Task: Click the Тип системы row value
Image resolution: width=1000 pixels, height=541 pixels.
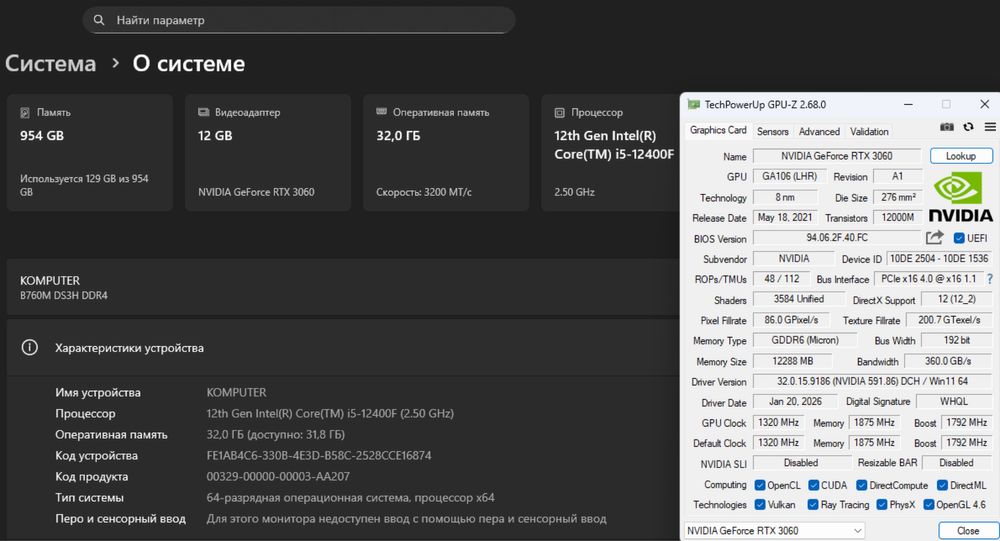Action: [x=350, y=498]
